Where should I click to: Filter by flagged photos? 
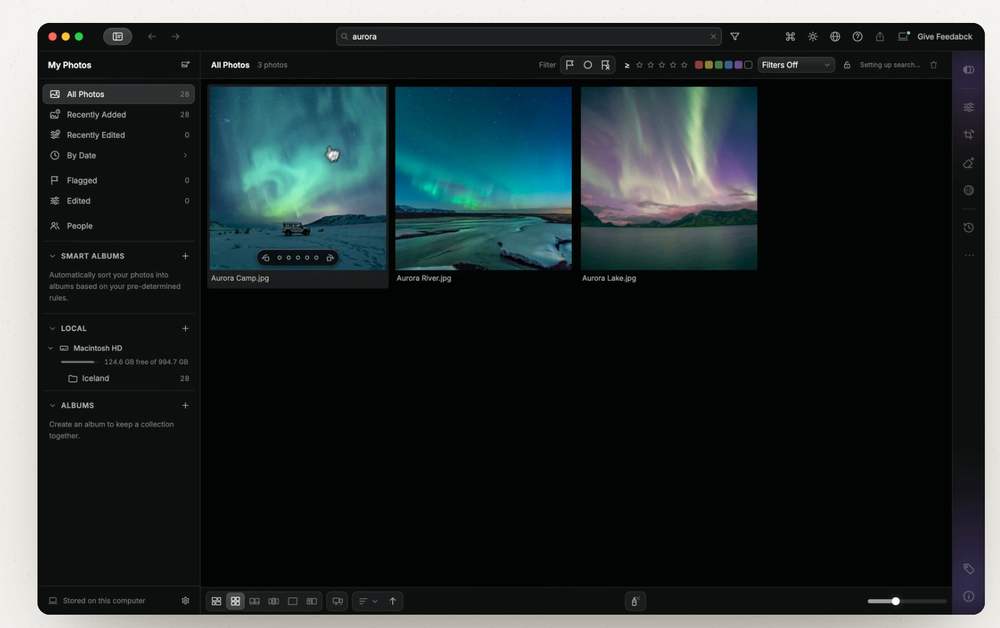coord(570,65)
